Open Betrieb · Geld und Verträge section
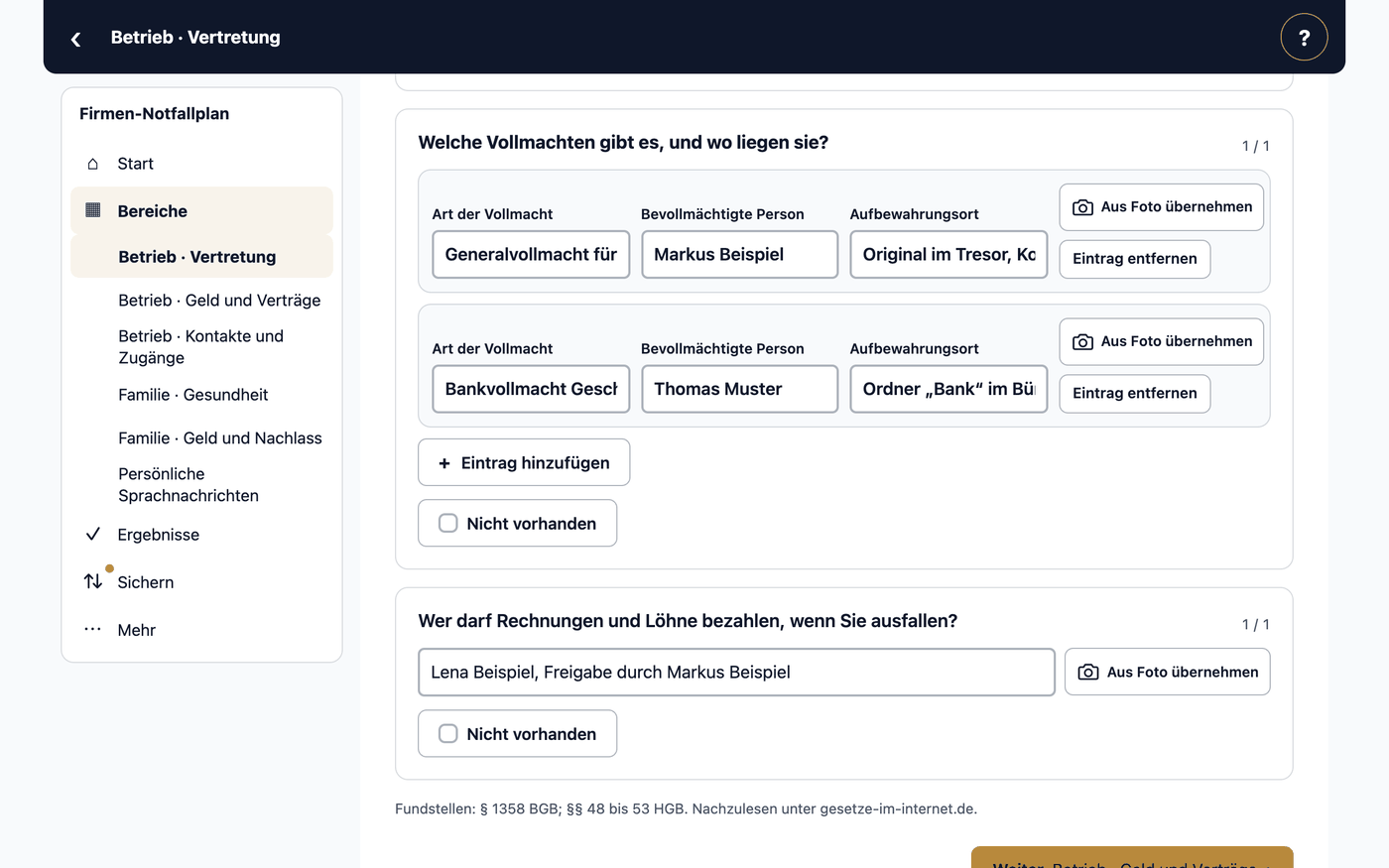Screen dimensions: 1389x868 coord(219,300)
